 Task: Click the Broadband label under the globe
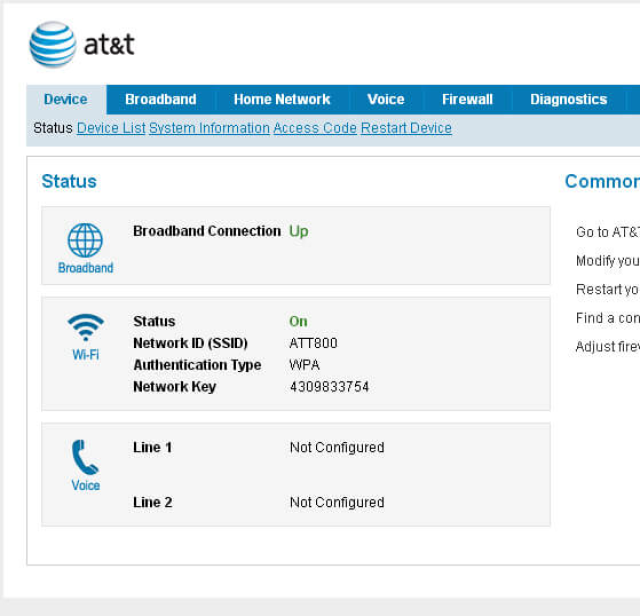pos(85,268)
